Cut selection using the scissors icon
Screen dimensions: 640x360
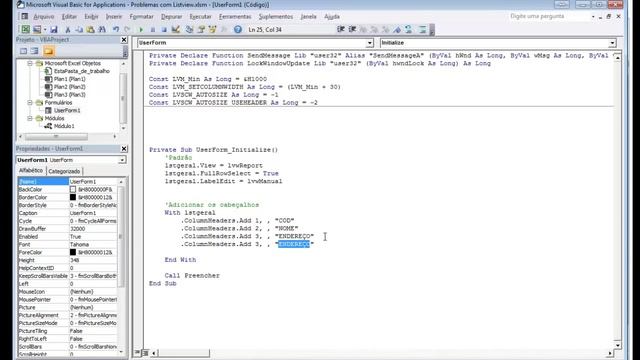68,29
